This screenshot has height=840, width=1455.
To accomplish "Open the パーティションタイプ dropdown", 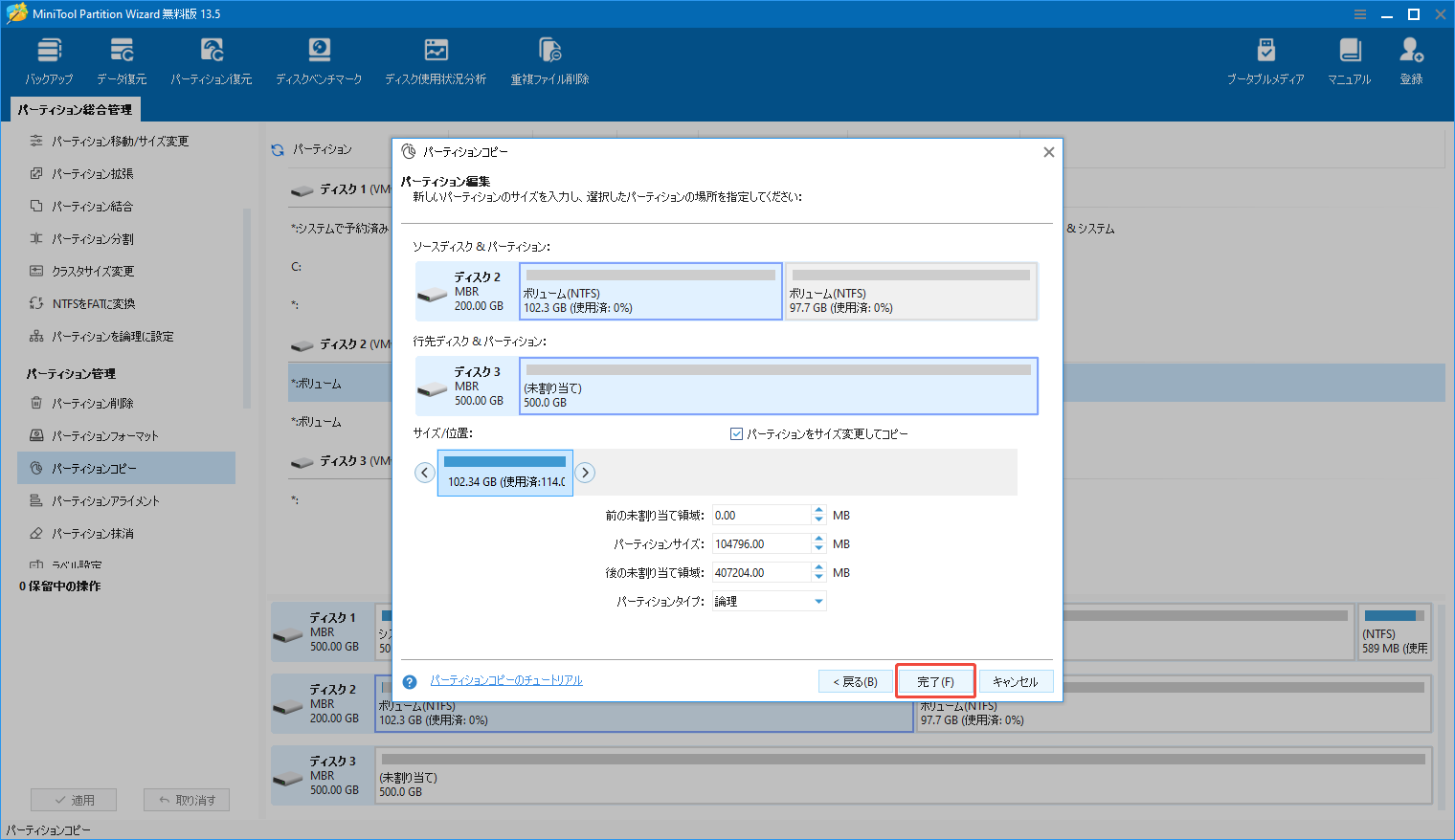I will tap(817, 600).
